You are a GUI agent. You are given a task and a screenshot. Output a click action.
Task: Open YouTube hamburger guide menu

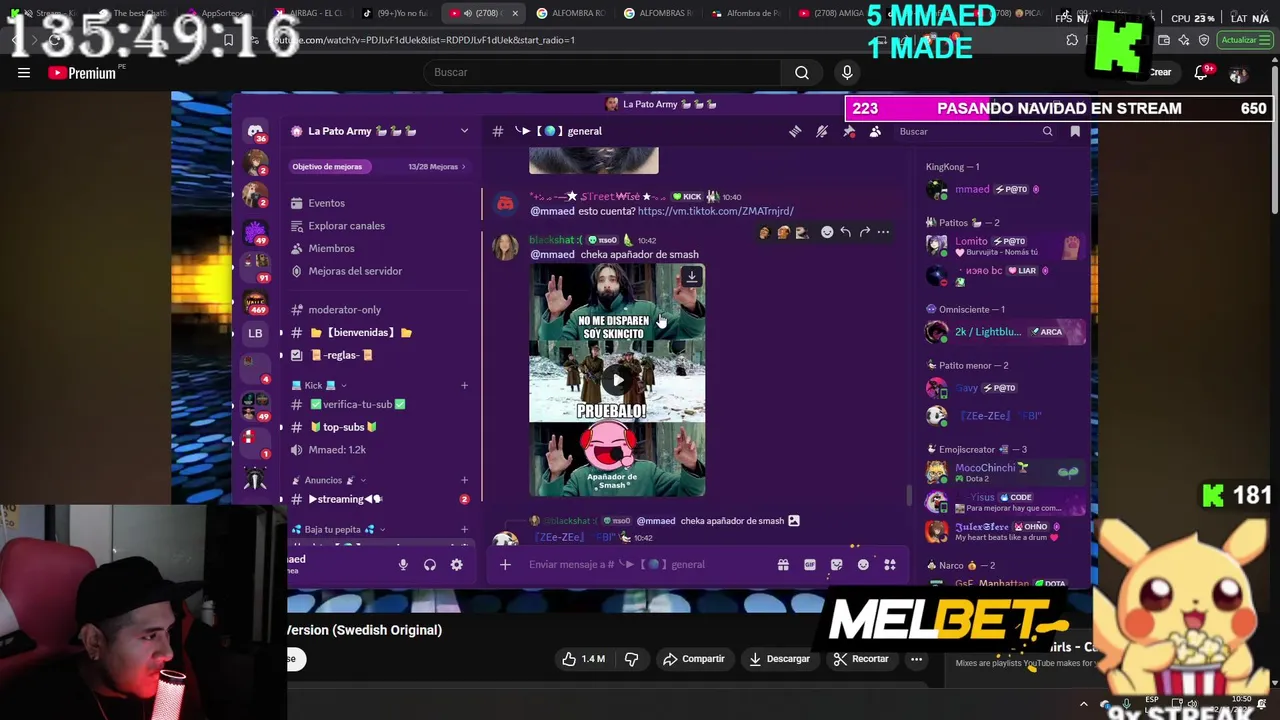click(x=24, y=72)
